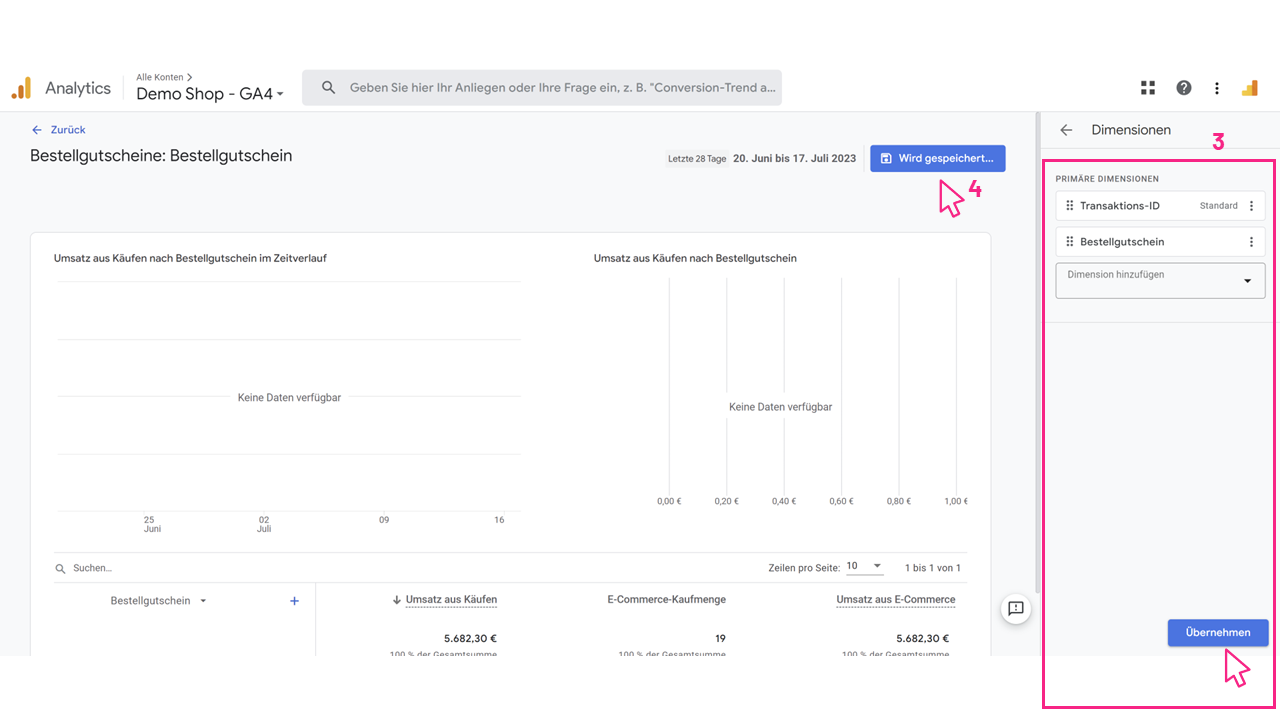Click the report title Bestellgutscheine: Bestellgutschein

(x=161, y=156)
